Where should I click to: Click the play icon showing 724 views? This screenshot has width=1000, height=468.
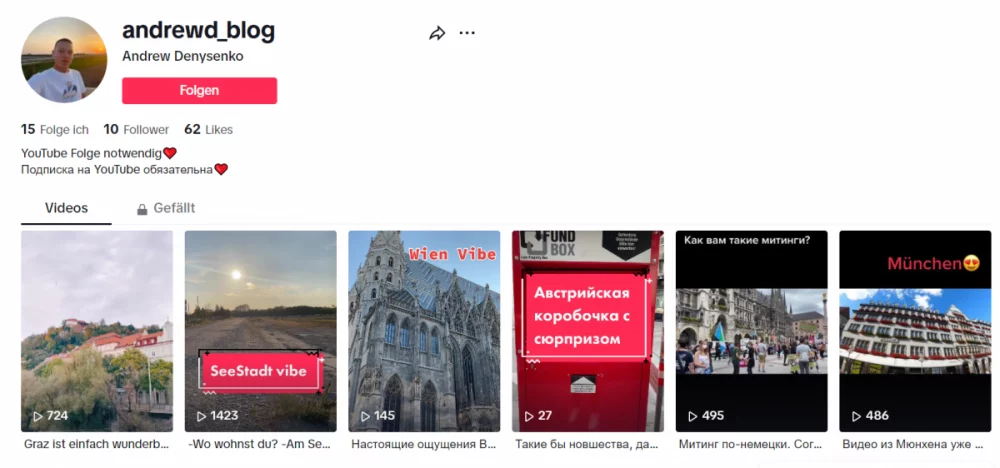click(x=38, y=416)
